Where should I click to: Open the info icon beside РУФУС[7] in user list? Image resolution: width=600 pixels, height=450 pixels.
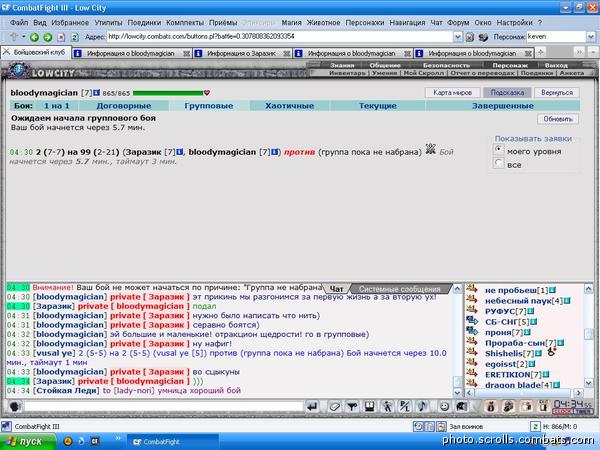531,311
